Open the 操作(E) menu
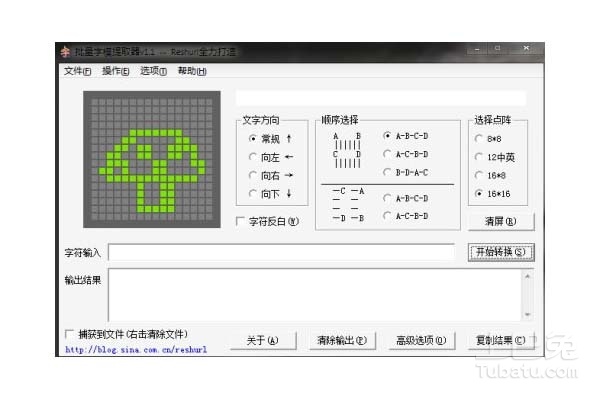600x400 pixels. (x=115, y=71)
